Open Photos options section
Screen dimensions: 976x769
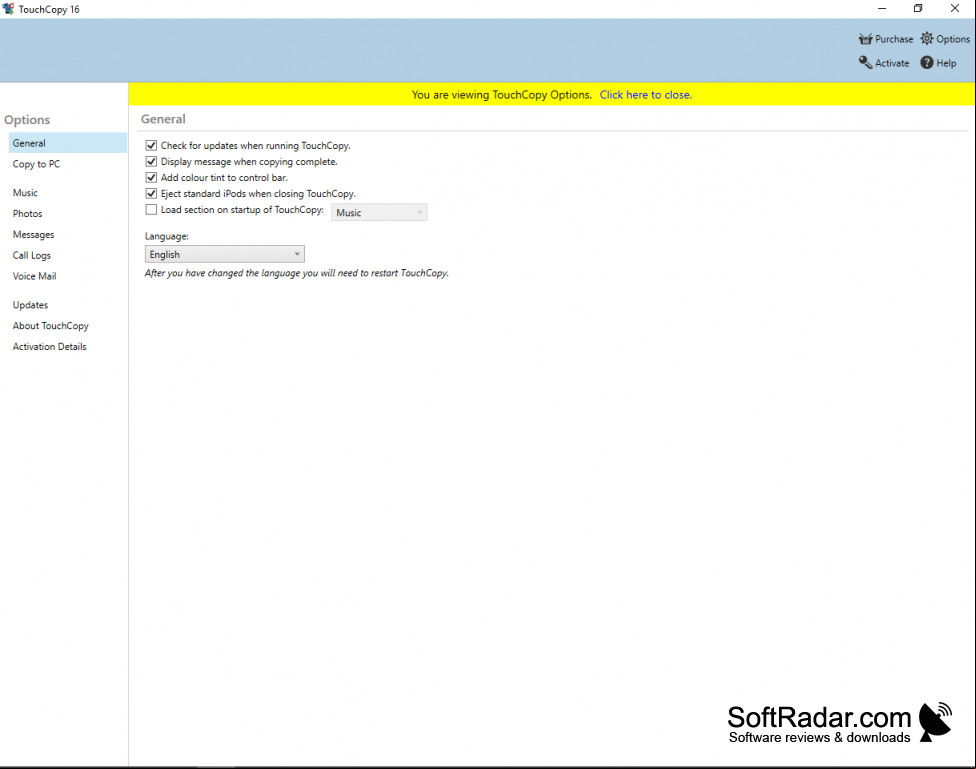[x=27, y=214]
